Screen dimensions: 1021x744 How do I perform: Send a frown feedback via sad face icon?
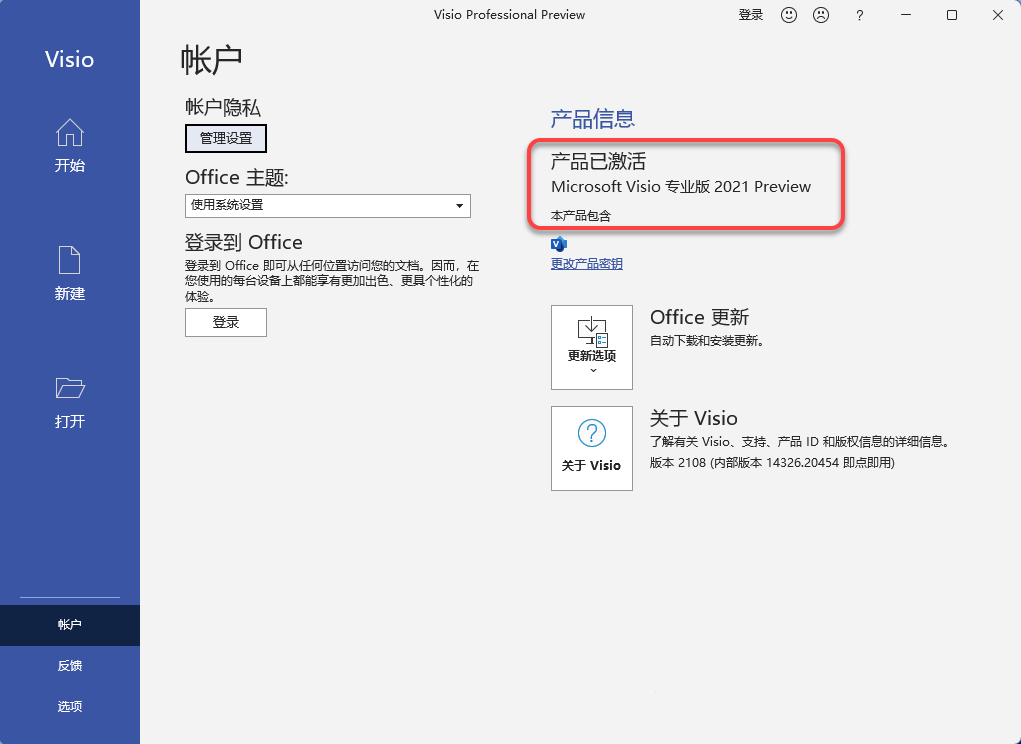pos(821,15)
